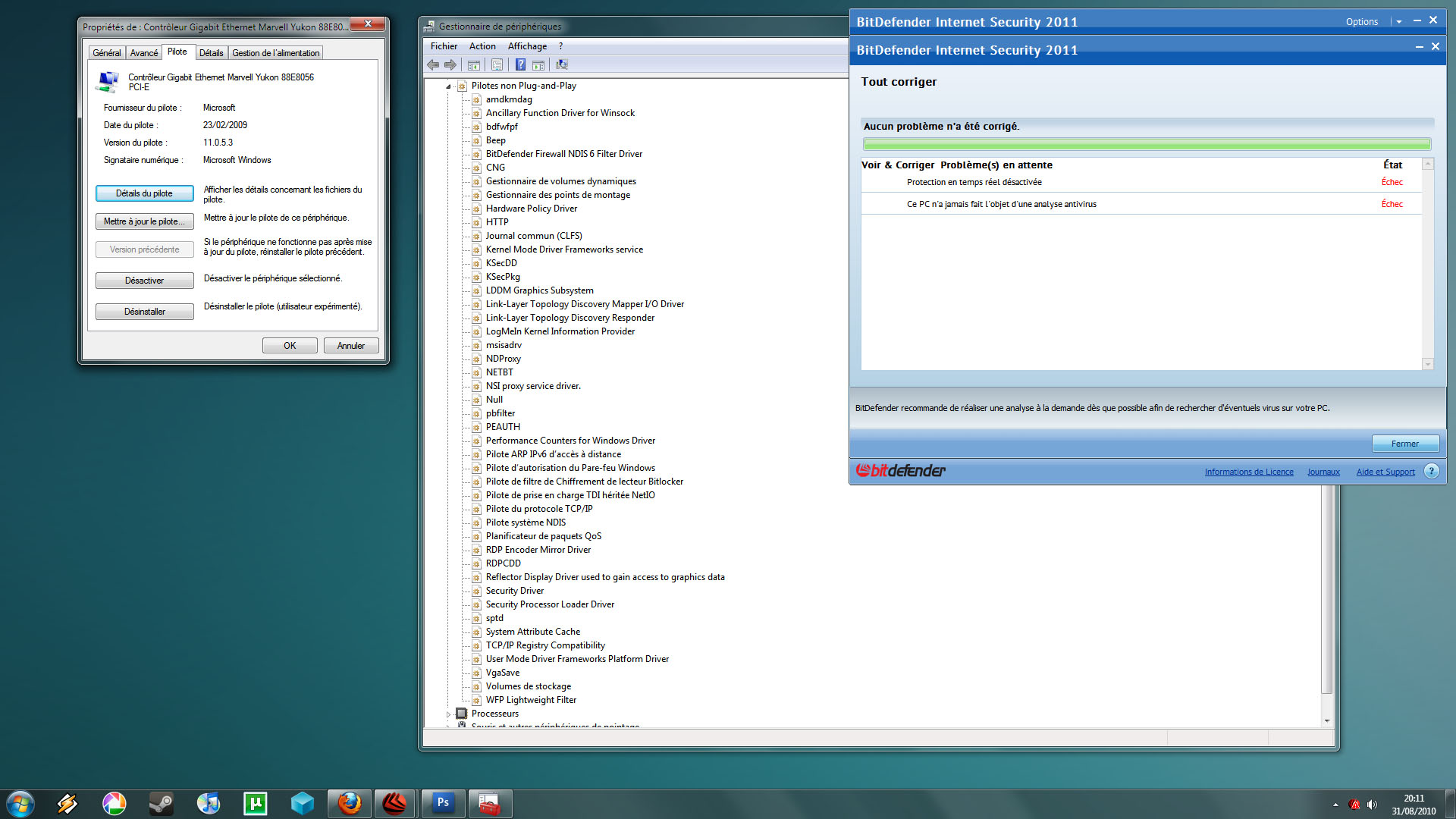Click the green BitDefender progress bar
This screenshot has height=819, width=1456.
pos(1147,144)
